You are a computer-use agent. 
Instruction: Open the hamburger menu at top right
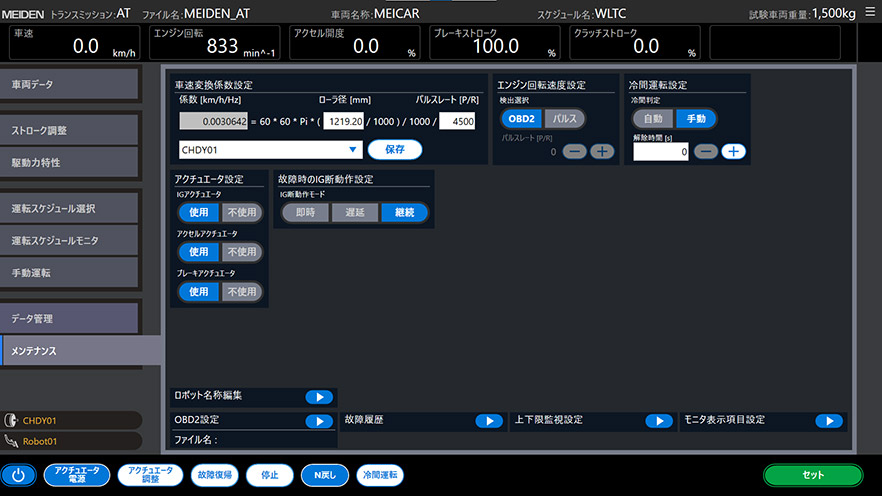click(x=870, y=12)
